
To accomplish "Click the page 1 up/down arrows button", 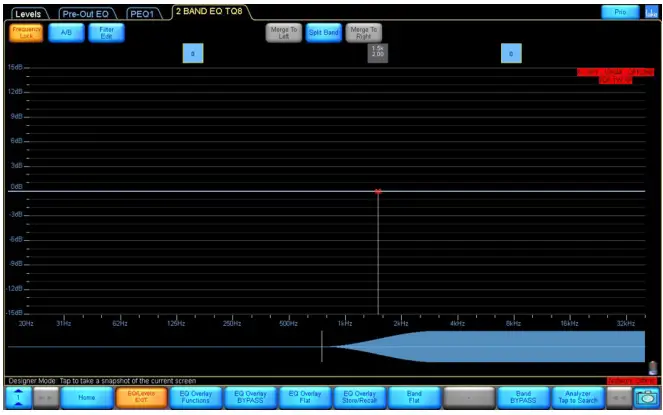I will (x=18, y=398).
